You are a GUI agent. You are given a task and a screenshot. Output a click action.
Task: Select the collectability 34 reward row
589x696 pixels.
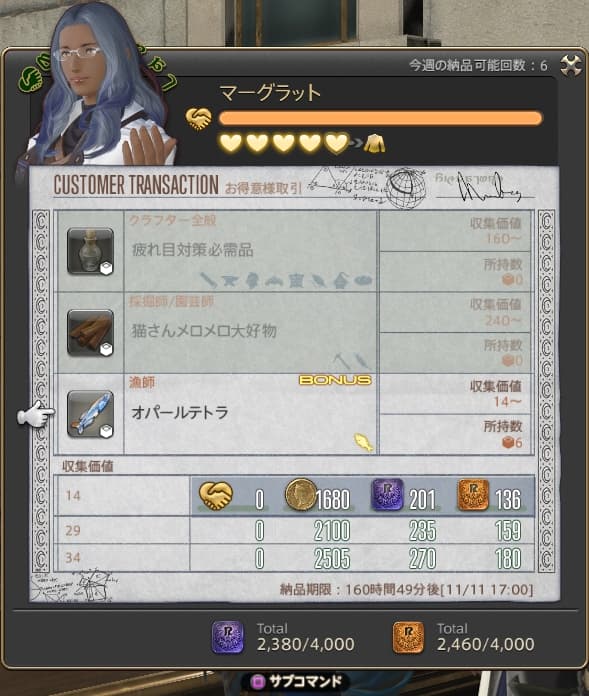point(294,558)
